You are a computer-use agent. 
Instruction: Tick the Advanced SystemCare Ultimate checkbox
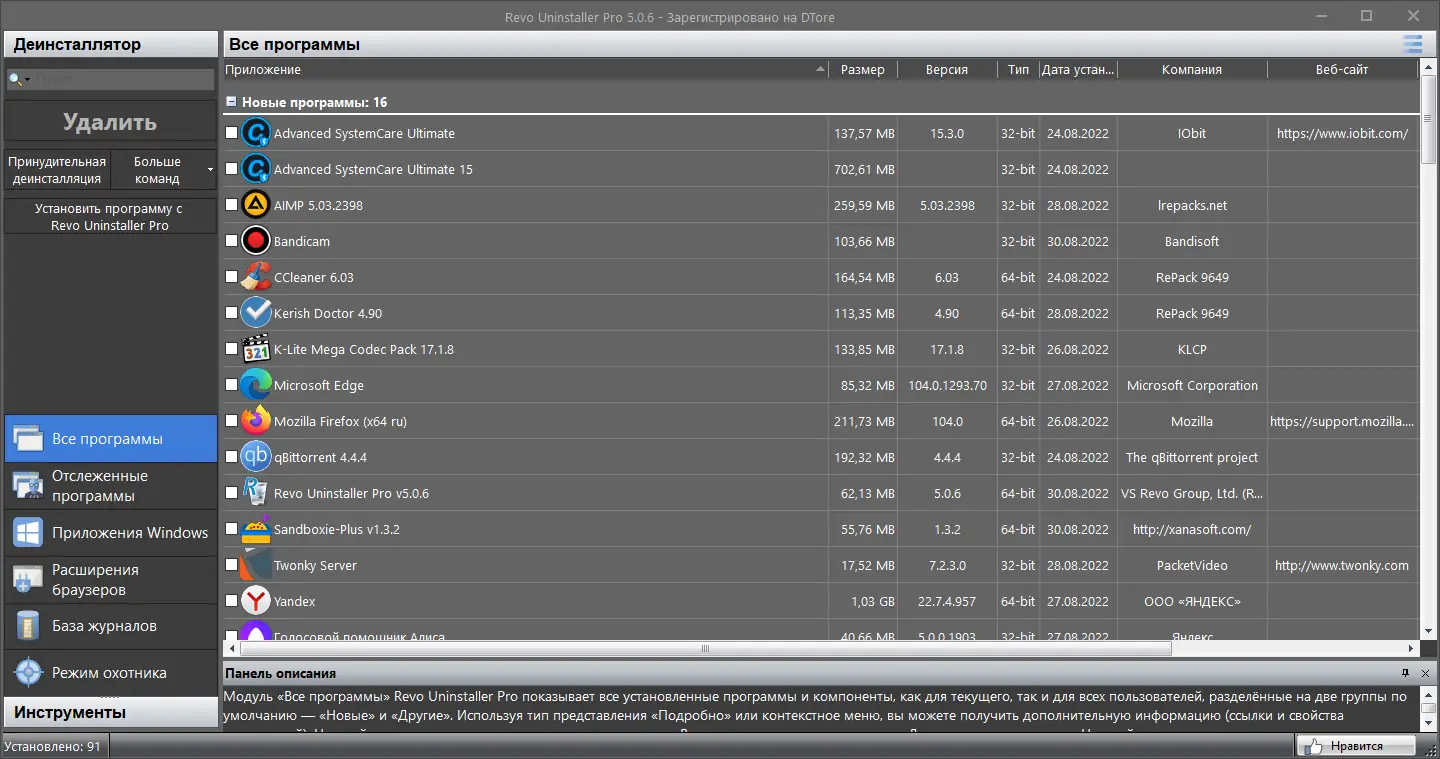click(x=232, y=132)
